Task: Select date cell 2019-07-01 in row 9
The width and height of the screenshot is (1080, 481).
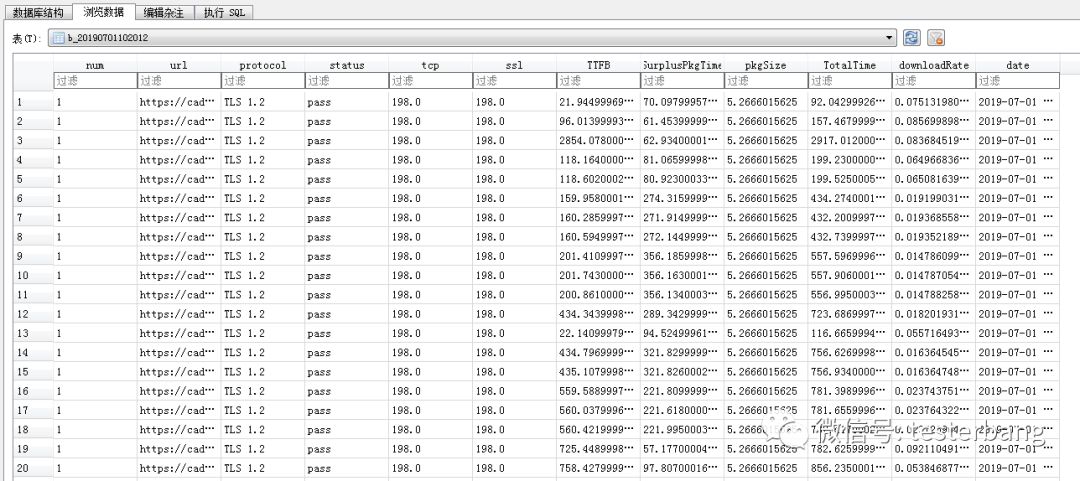Action: point(1017,256)
